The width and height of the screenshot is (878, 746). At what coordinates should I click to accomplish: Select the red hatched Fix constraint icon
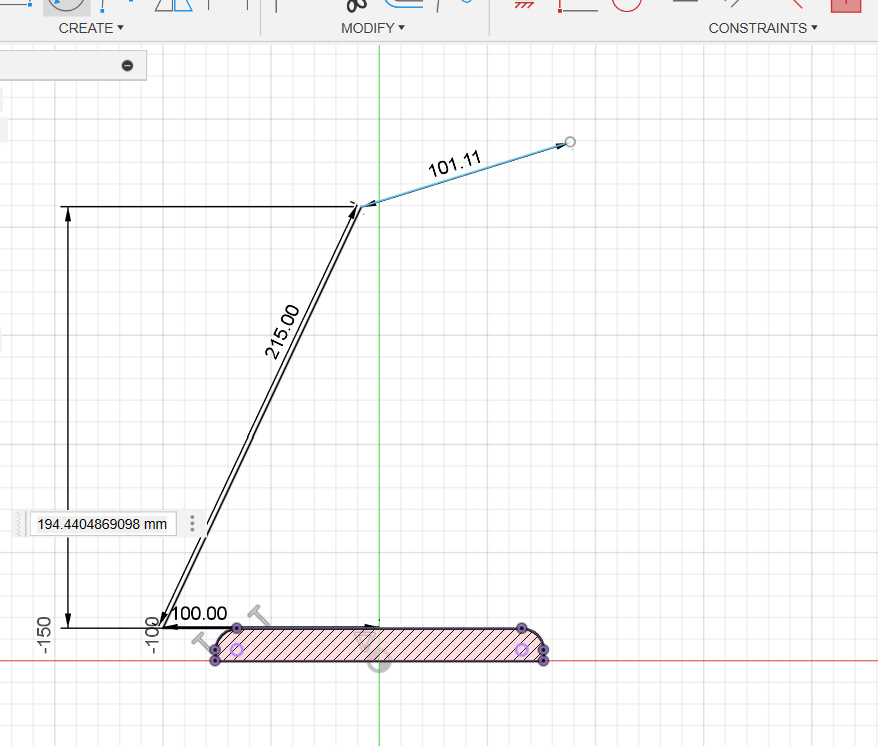[x=524, y=4]
